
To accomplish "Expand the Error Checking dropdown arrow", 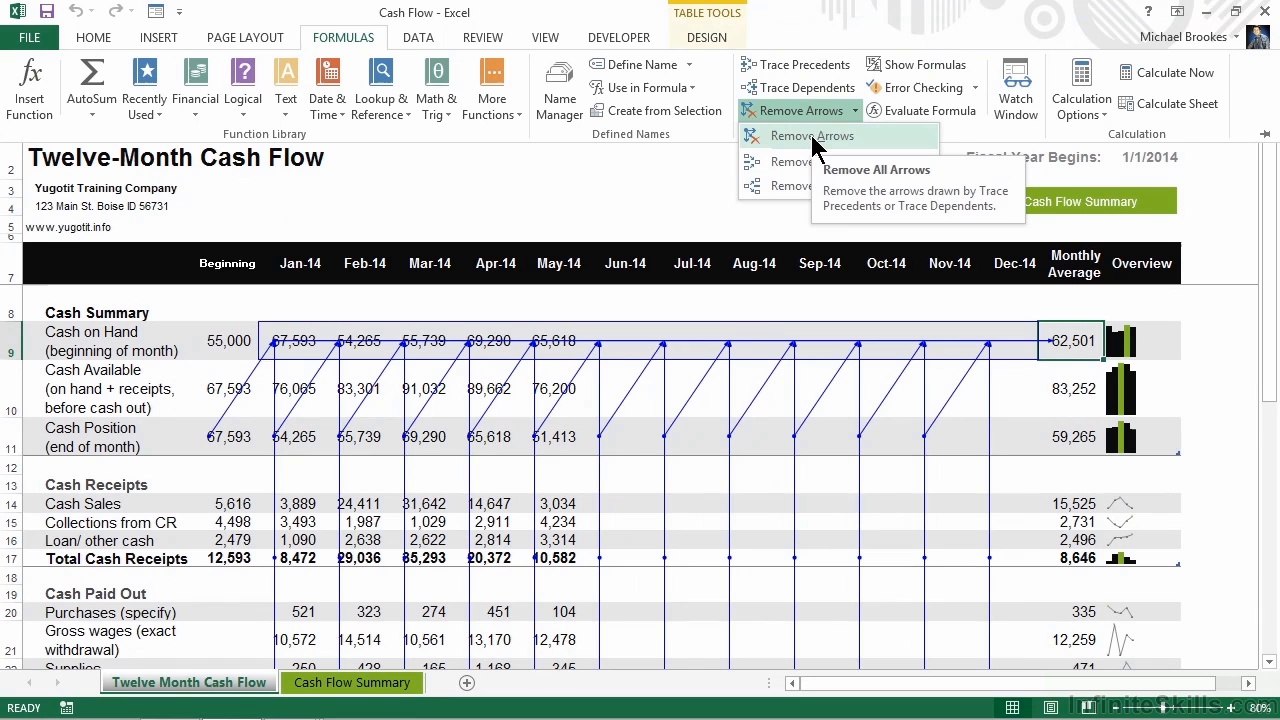I will pyautogui.click(x=975, y=88).
